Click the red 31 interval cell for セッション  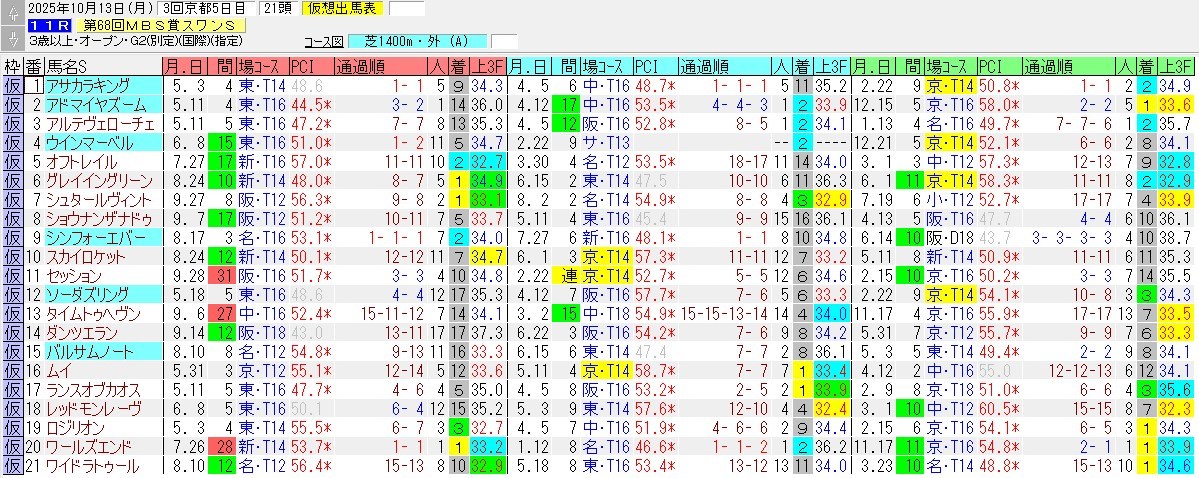pos(221,276)
